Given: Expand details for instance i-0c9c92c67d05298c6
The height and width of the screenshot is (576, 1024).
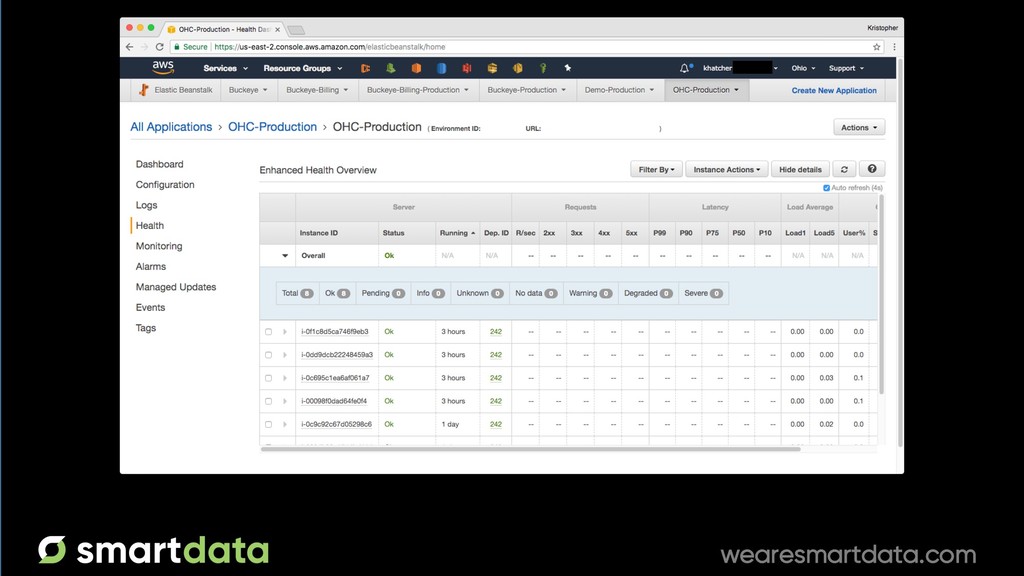Looking at the screenshot, I should 285,424.
